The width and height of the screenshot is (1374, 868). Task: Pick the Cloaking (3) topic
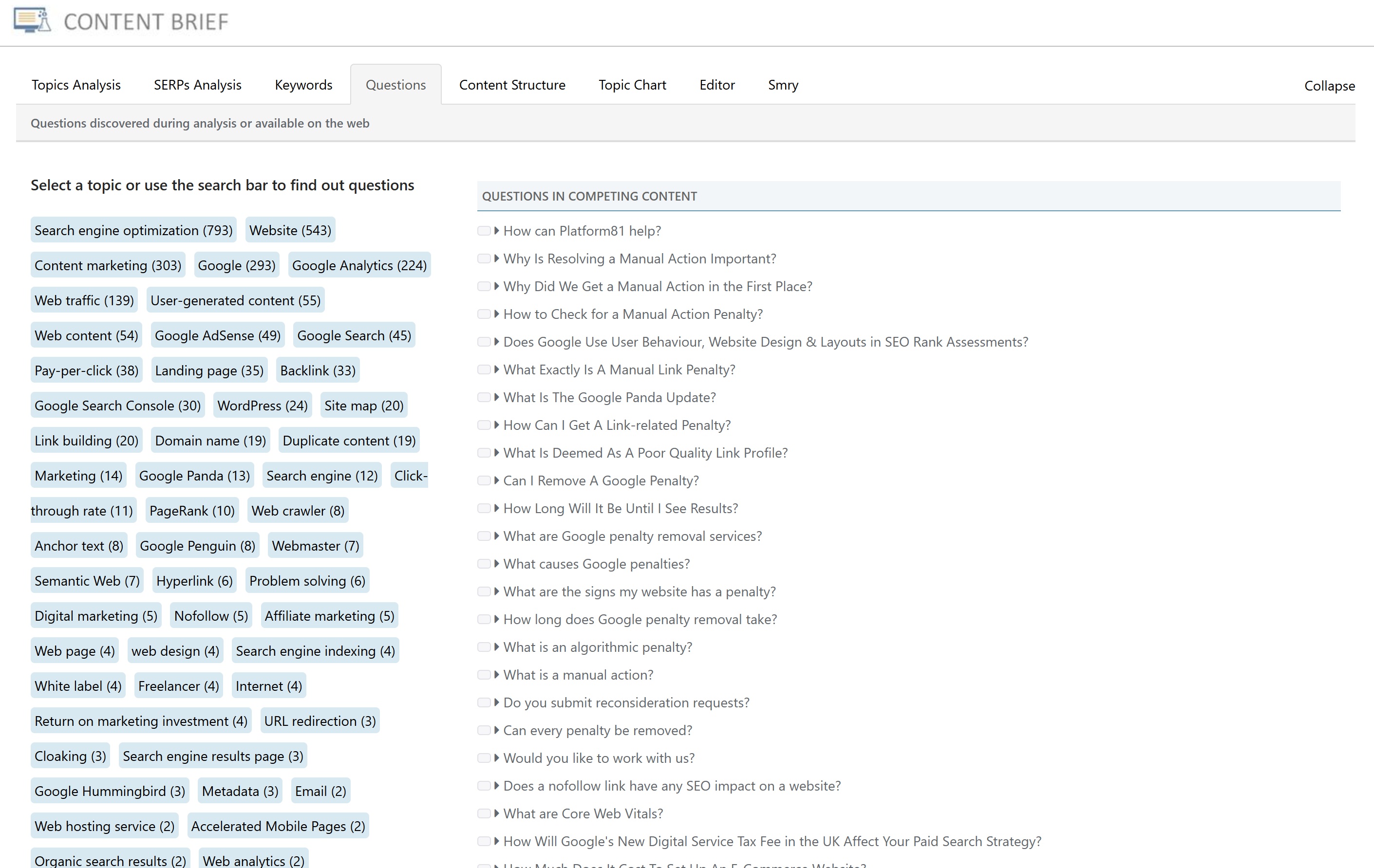click(70, 756)
